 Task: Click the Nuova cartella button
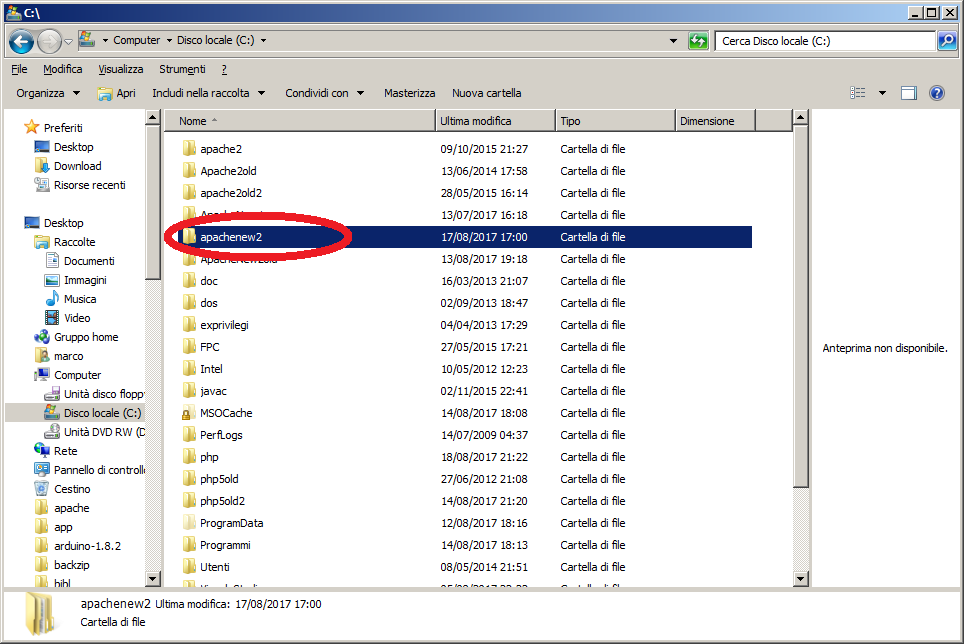pos(486,93)
